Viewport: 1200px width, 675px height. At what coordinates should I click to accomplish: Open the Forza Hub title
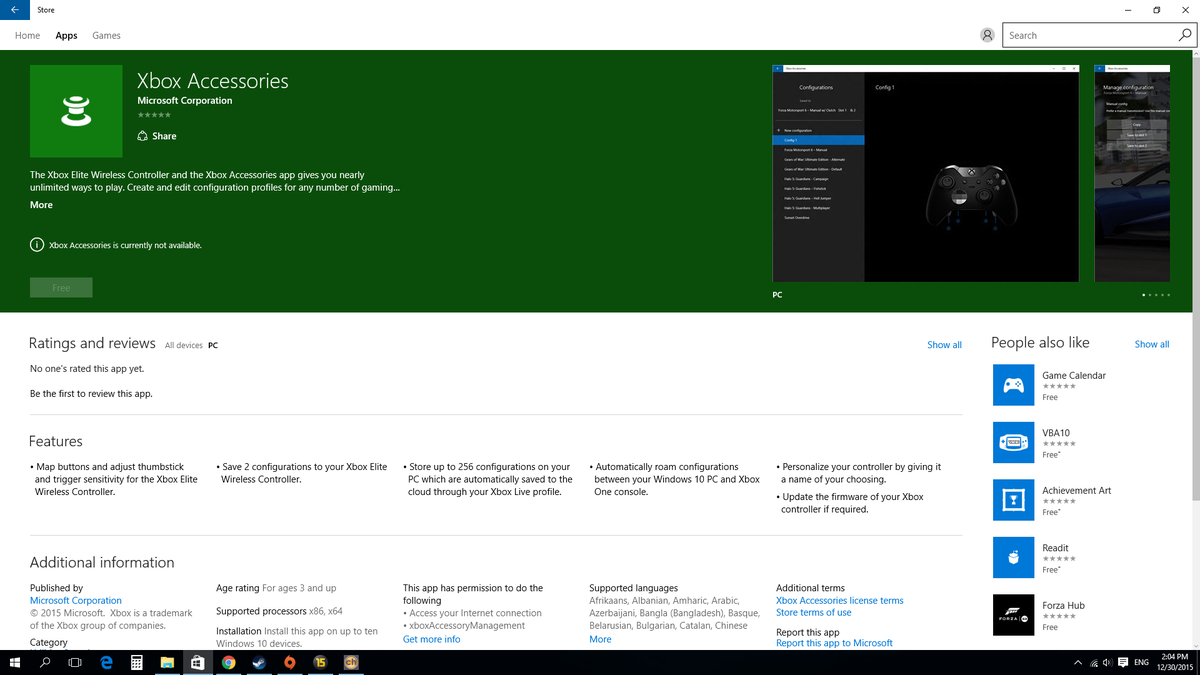pos(1063,606)
